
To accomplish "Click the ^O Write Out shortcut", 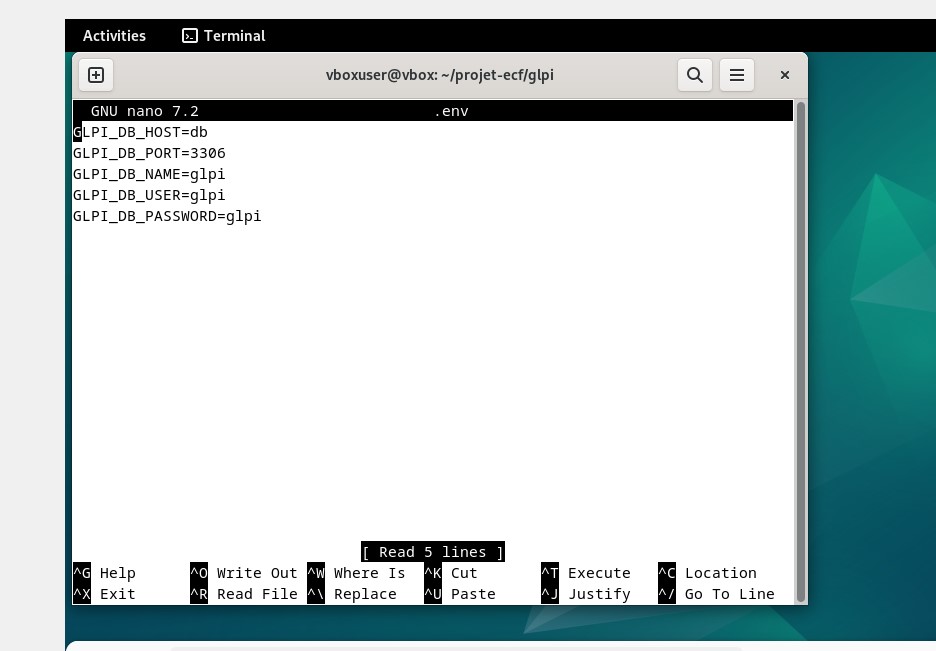I will (245, 573).
